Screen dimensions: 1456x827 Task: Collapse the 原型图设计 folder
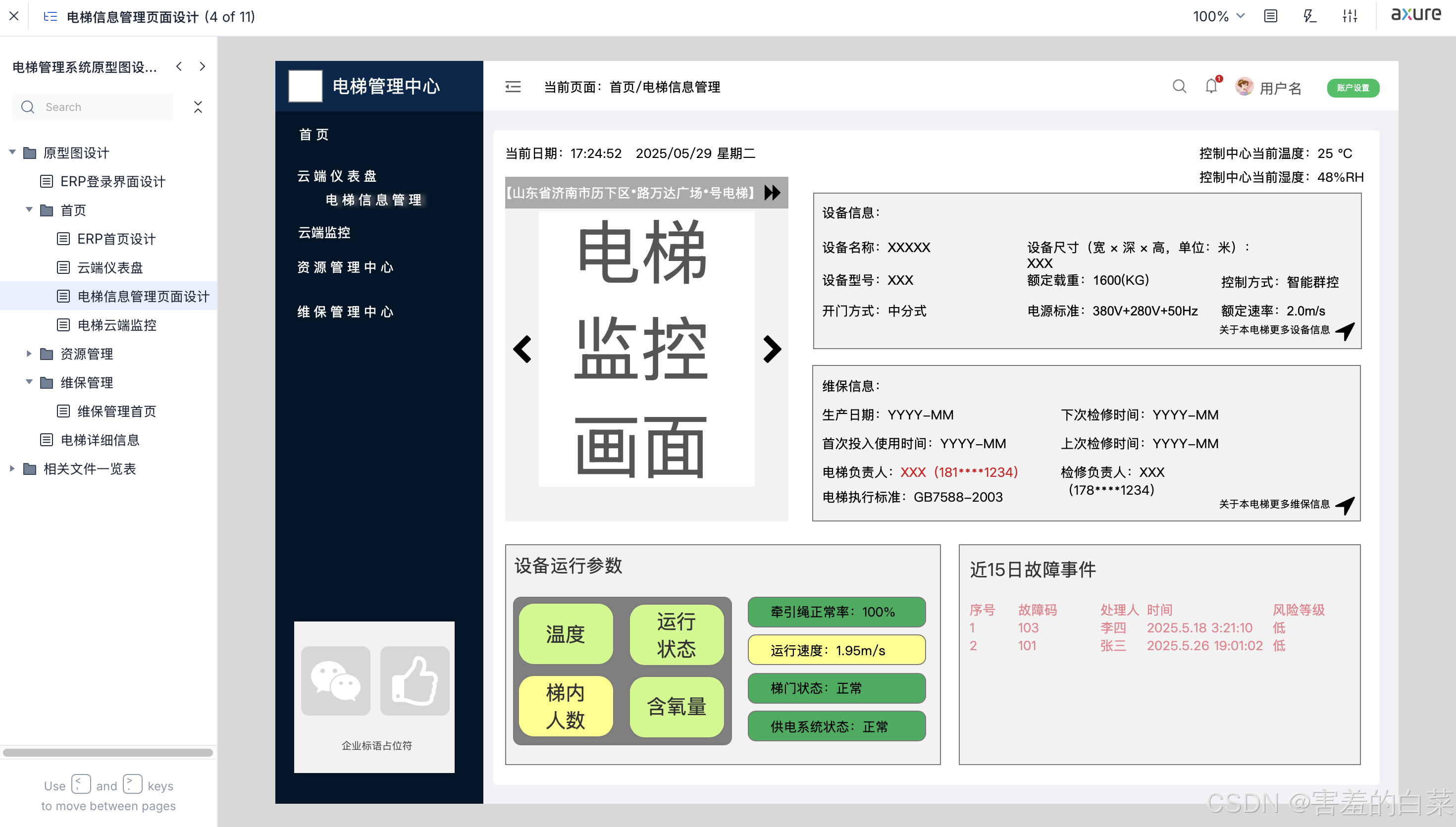(x=12, y=152)
